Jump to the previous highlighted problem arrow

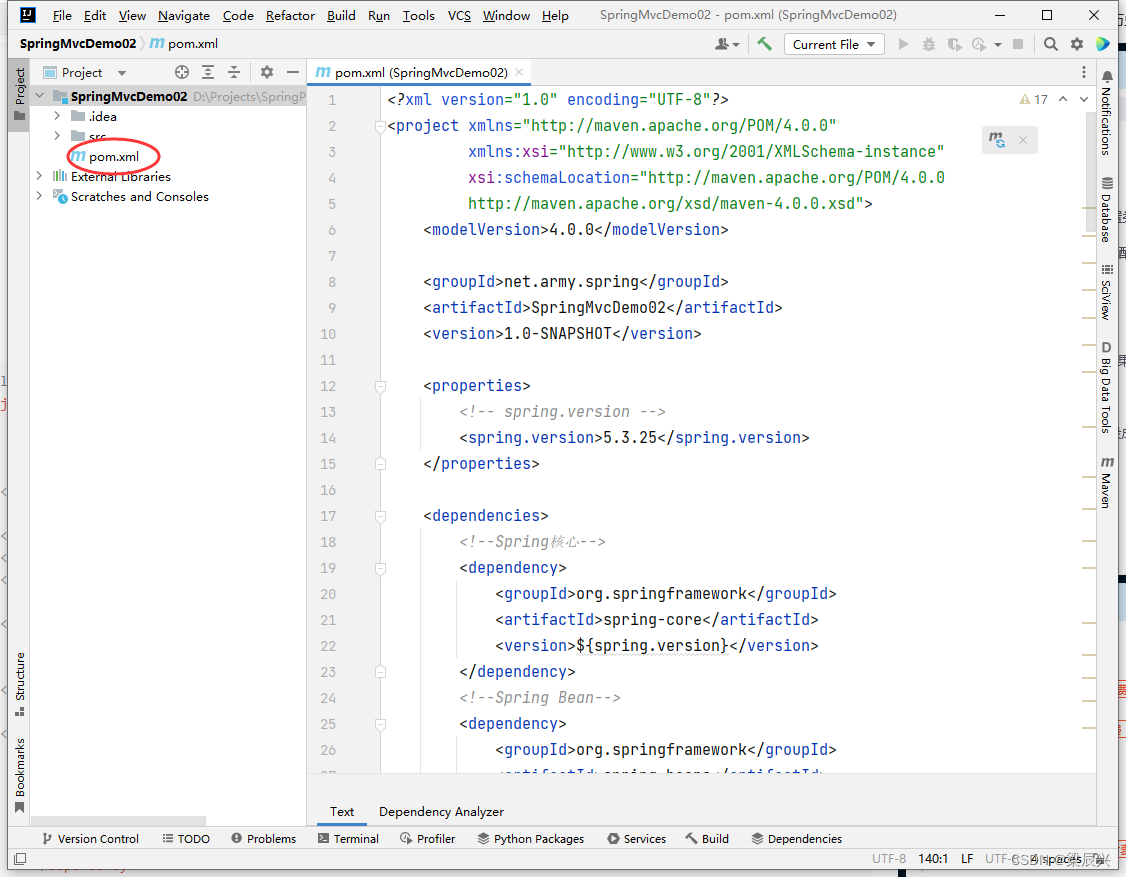pos(1063,99)
